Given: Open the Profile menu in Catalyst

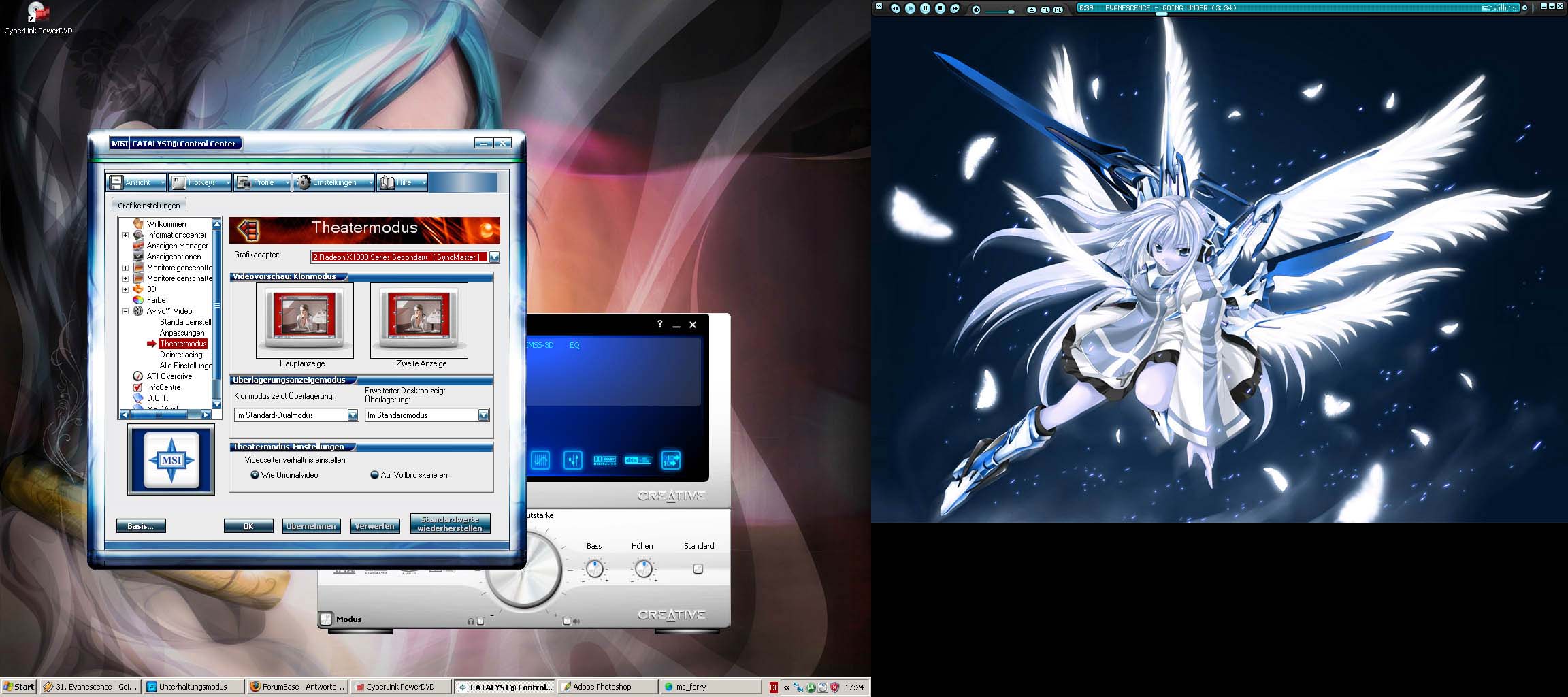Looking at the screenshot, I should [x=262, y=182].
